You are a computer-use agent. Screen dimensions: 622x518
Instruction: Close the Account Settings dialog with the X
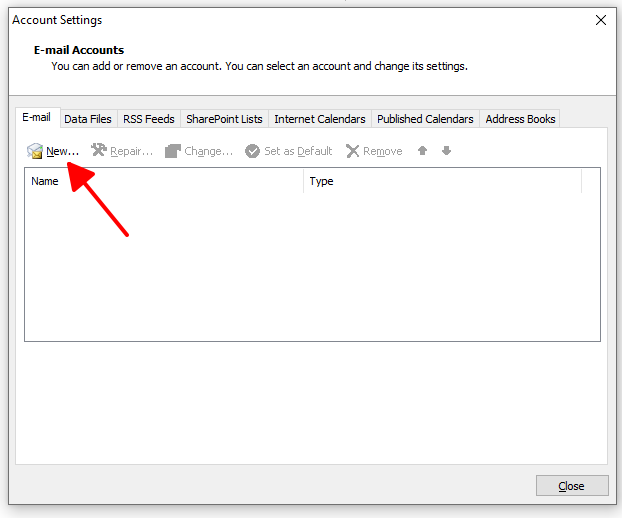[601, 20]
